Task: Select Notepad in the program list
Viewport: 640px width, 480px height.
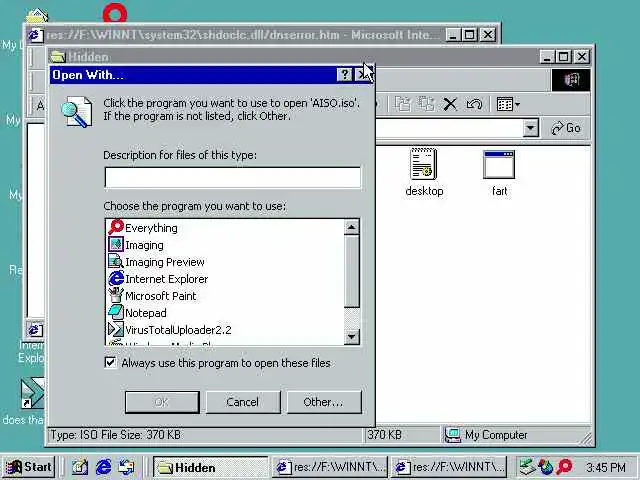Action: coord(137,313)
